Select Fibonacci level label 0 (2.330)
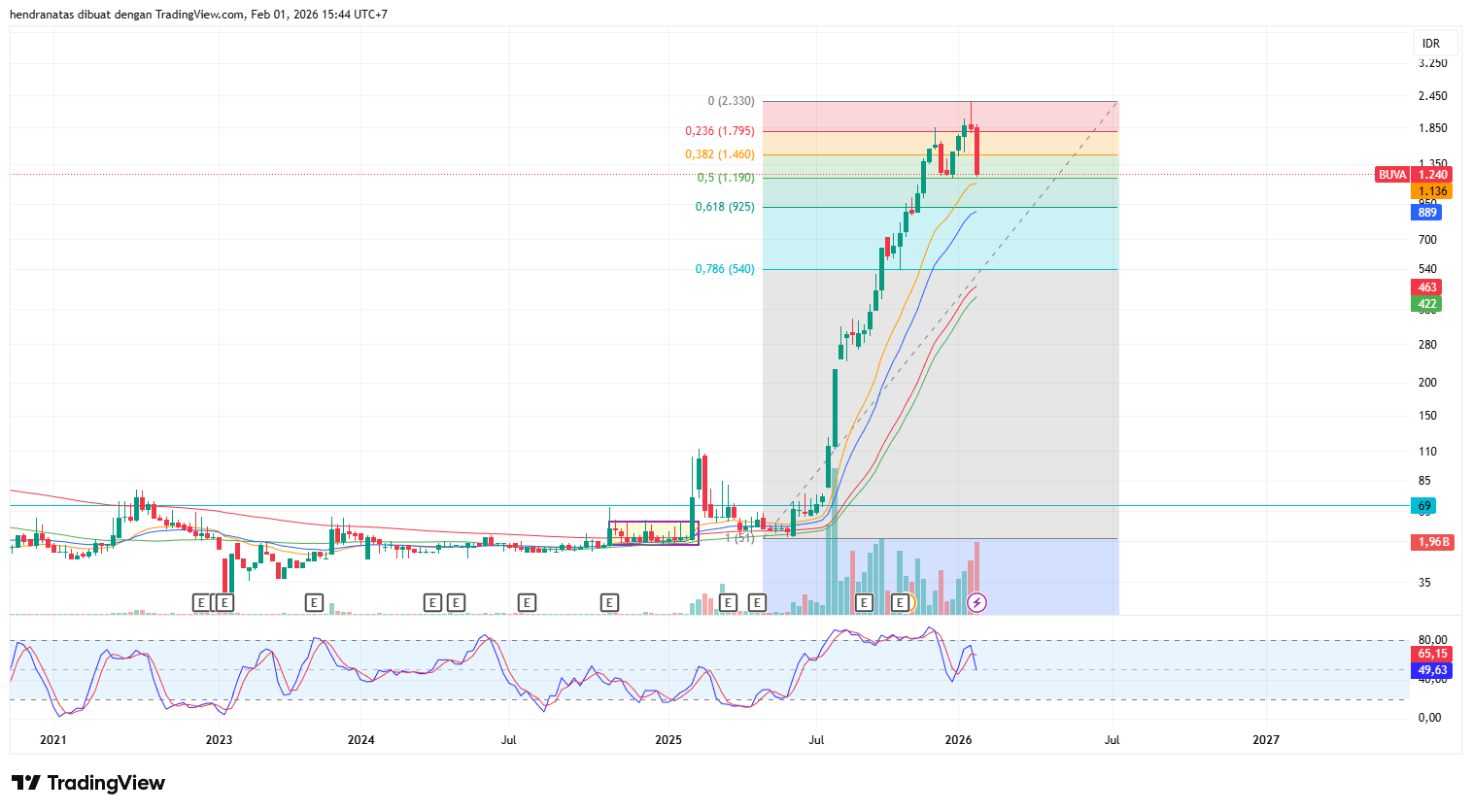Viewport: 1472px width, 812px height. tap(731, 101)
